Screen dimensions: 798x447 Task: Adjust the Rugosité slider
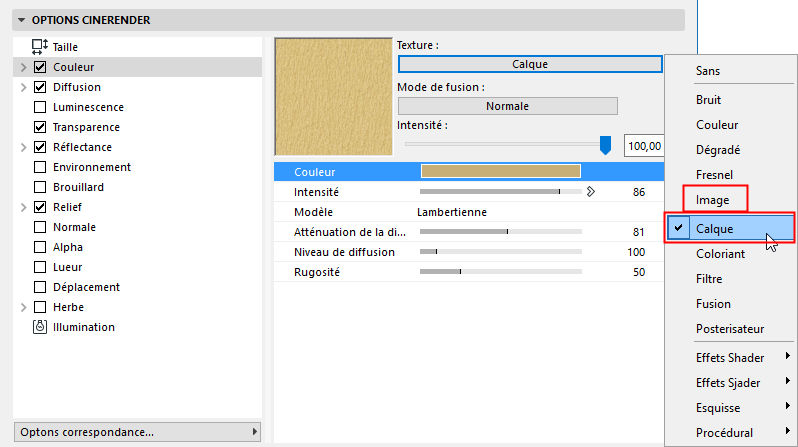point(501,272)
